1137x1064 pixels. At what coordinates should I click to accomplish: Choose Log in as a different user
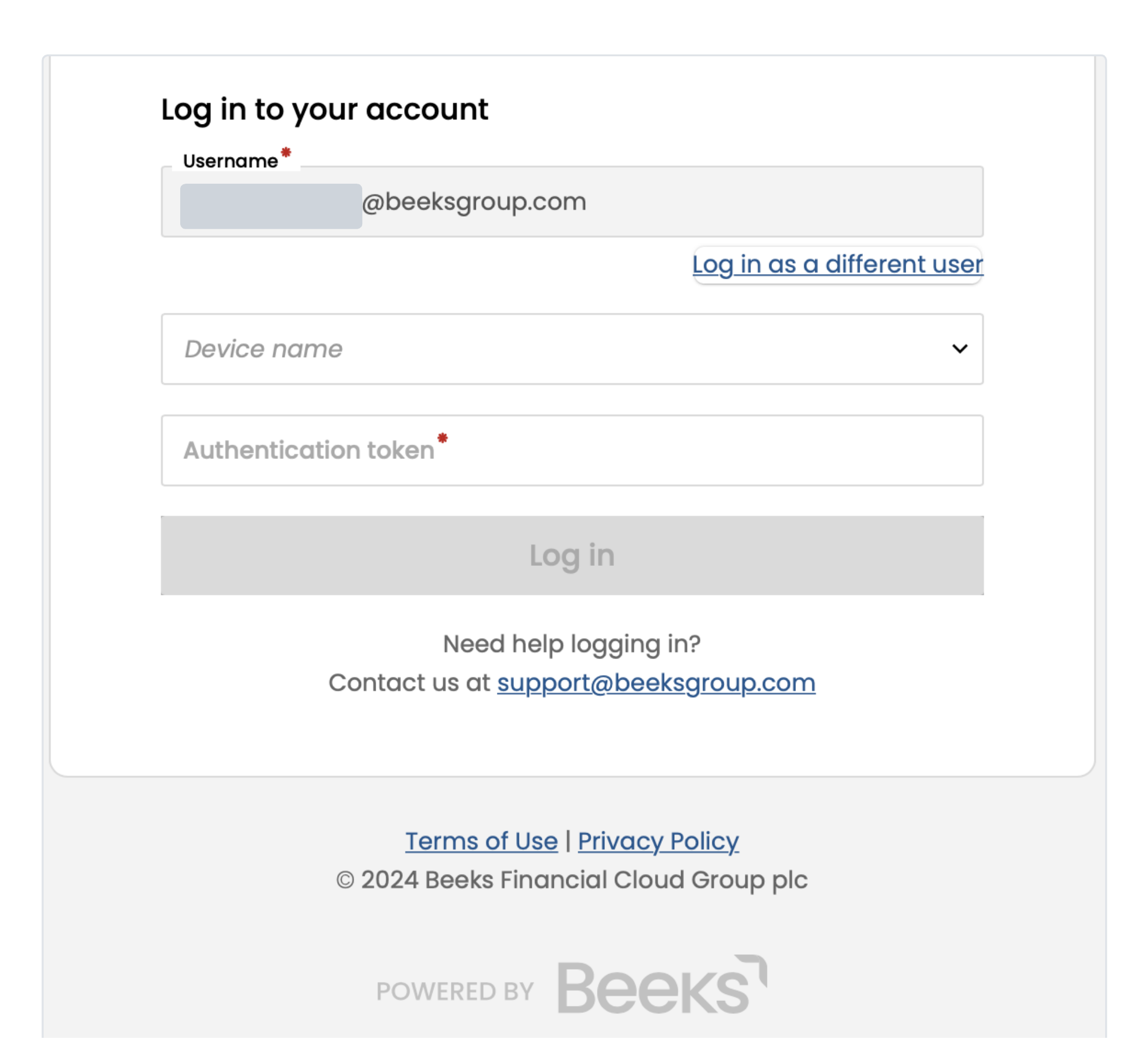[837, 264]
